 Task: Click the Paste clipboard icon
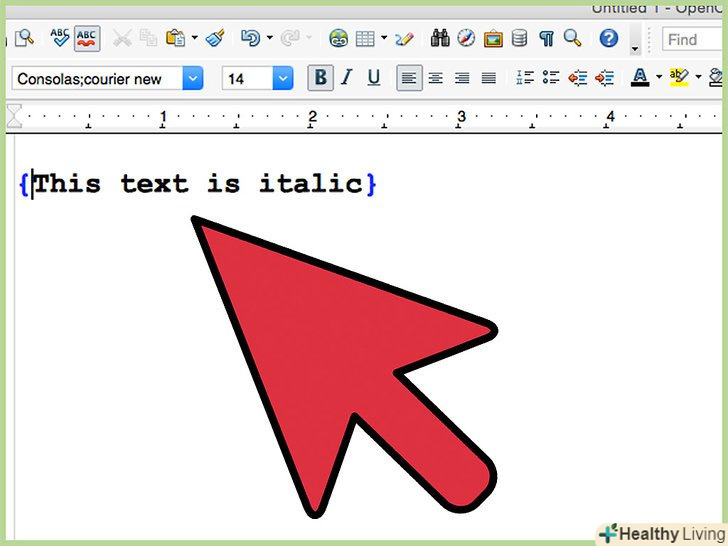click(x=175, y=39)
